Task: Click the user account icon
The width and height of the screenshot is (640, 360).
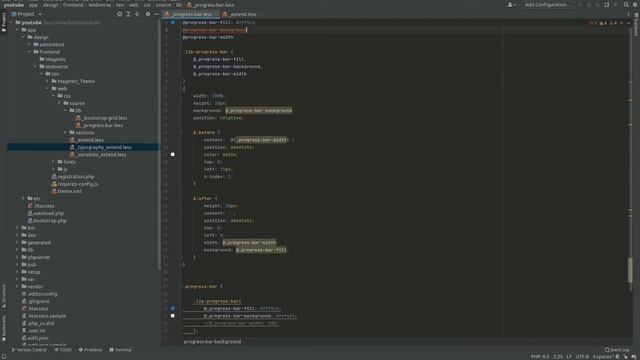Action: pos(511,5)
